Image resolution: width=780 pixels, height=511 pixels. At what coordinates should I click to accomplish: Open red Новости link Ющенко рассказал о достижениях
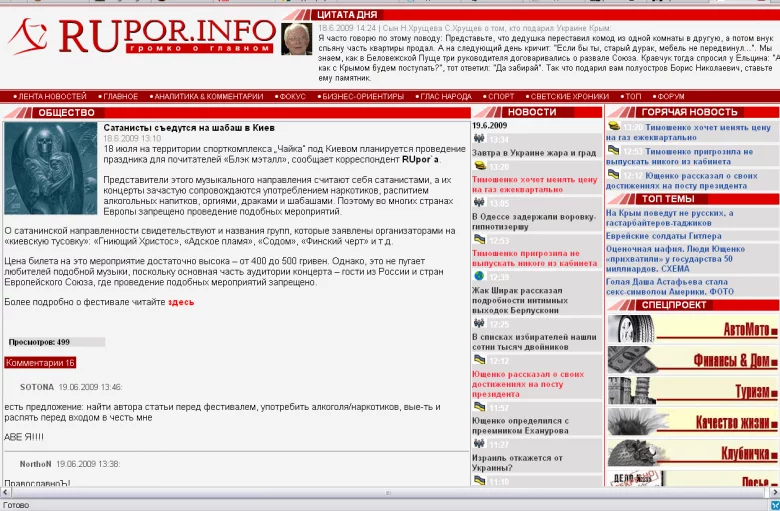click(528, 384)
